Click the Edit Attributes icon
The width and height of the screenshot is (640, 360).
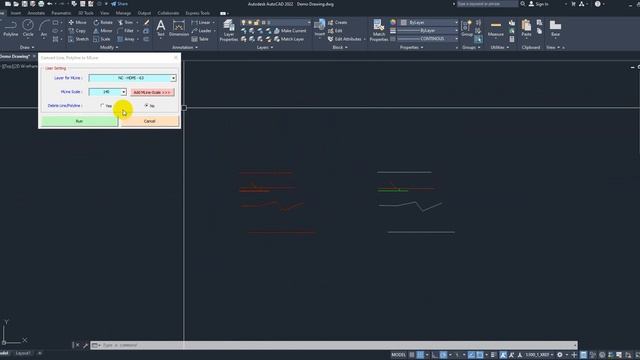coord(345,39)
